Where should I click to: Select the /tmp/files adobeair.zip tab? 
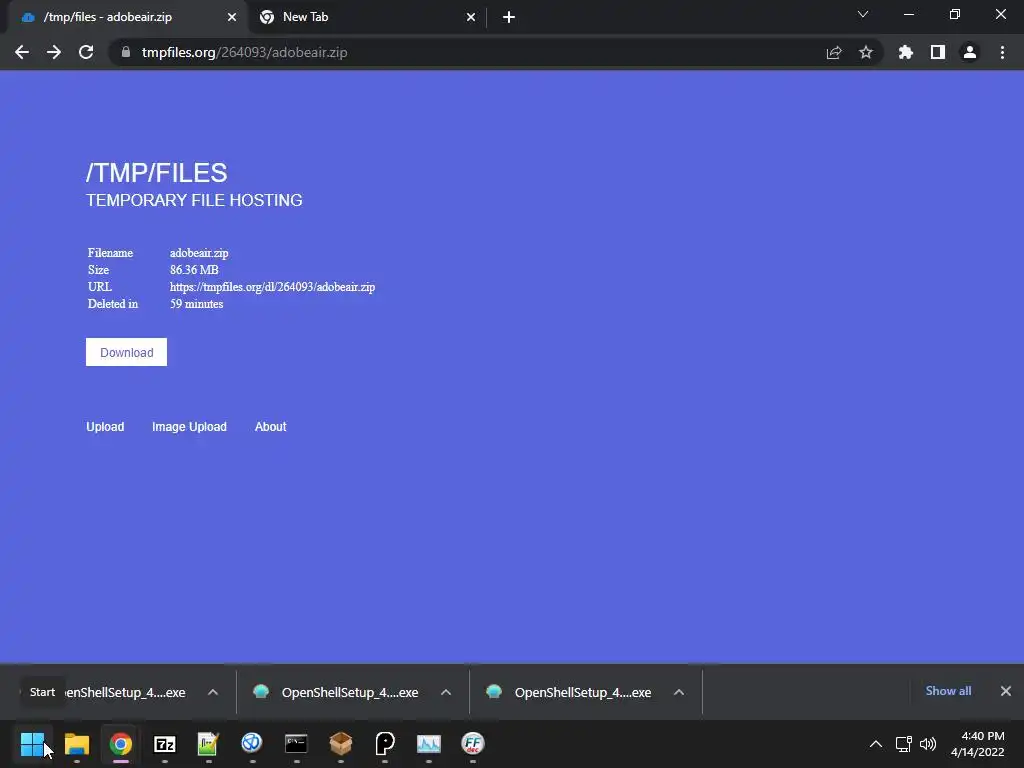pos(127,17)
